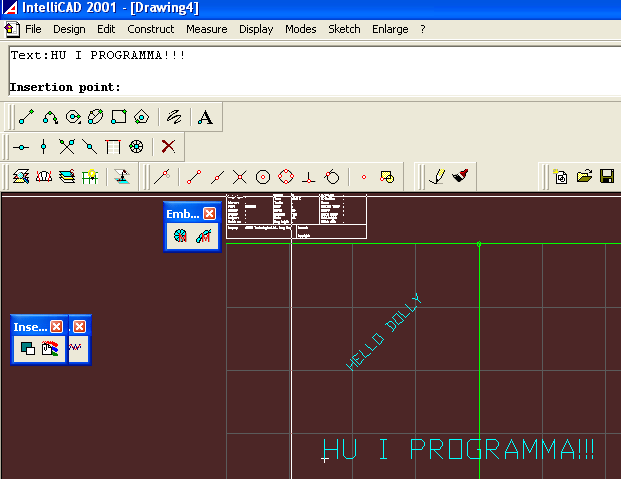Viewport: 621px width, 479px height.
Task: Click the single point snap icon
Action: pyautogui.click(x=364, y=177)
